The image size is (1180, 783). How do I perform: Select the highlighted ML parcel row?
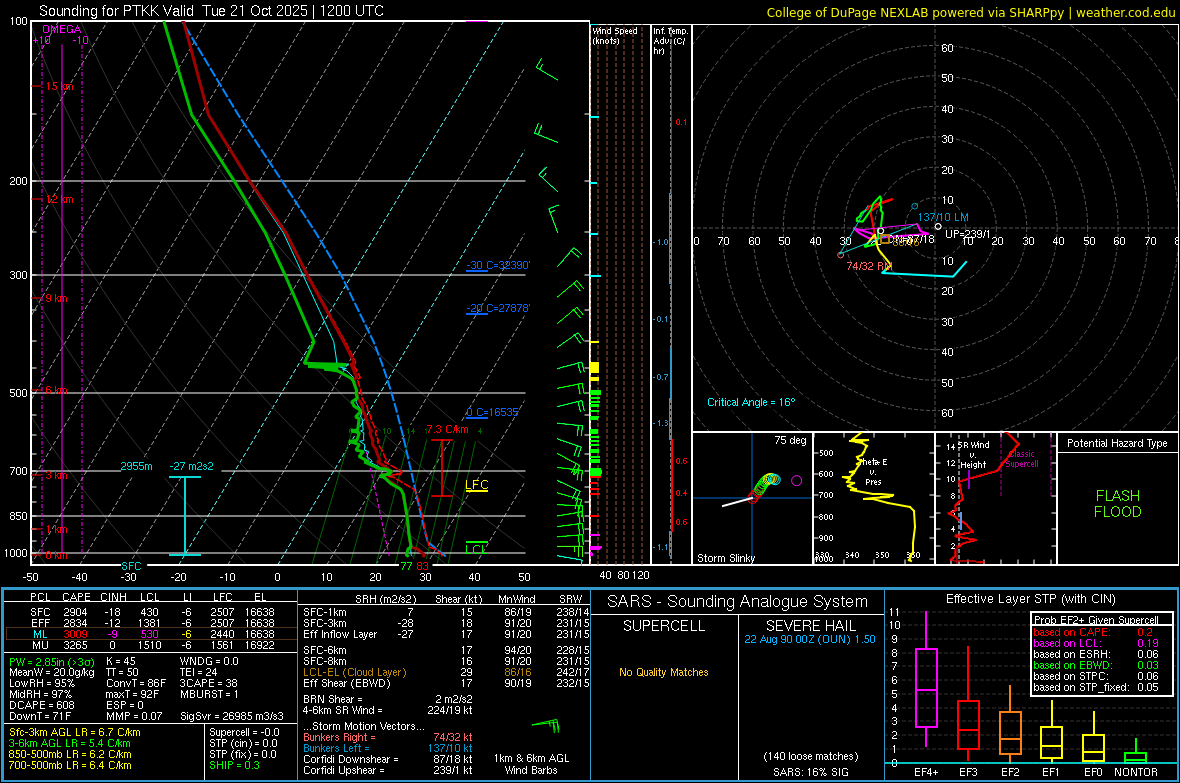pos(151,634)
